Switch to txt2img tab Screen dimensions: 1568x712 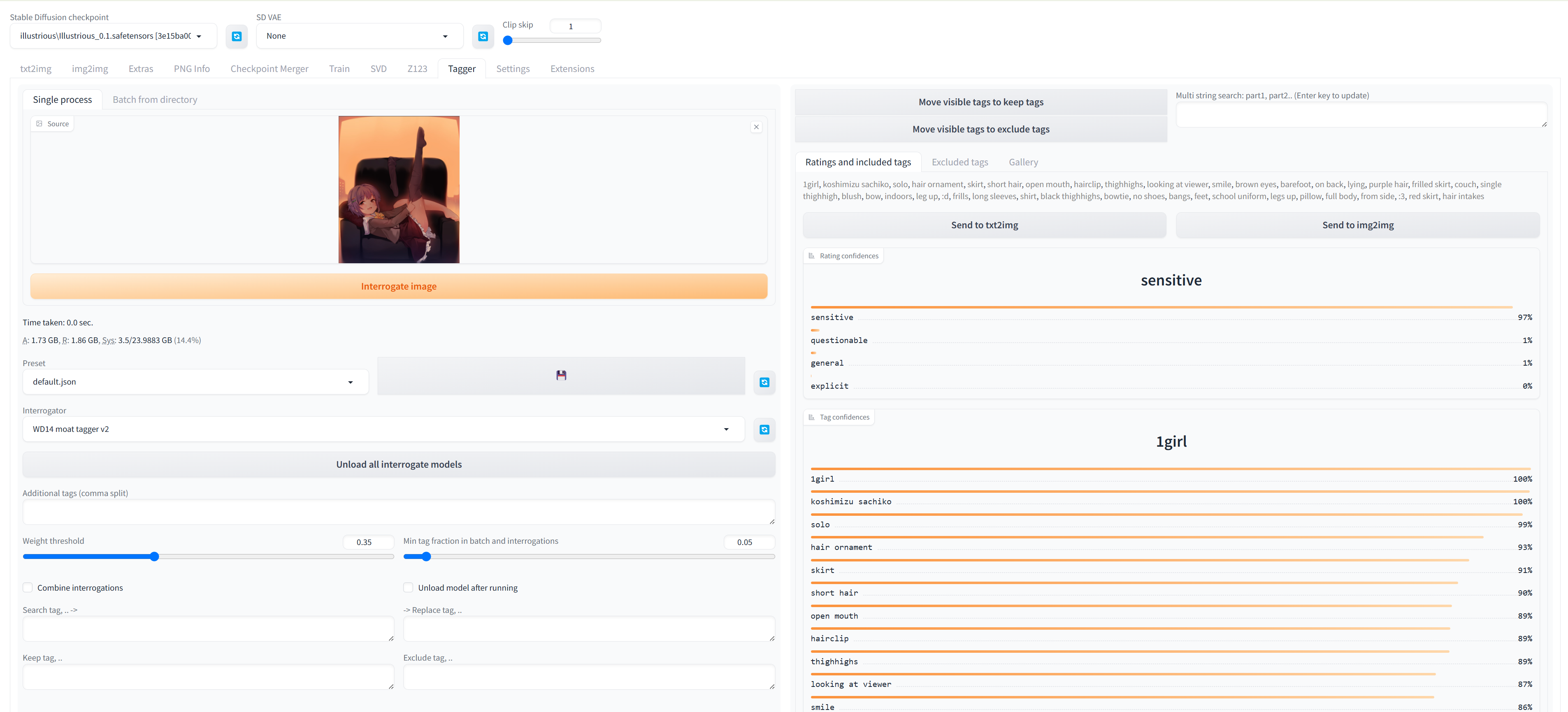[36, 69]
